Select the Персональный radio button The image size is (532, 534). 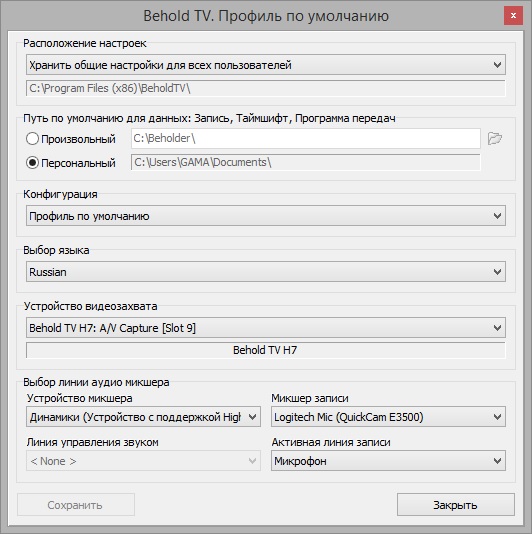coord(32,163)
